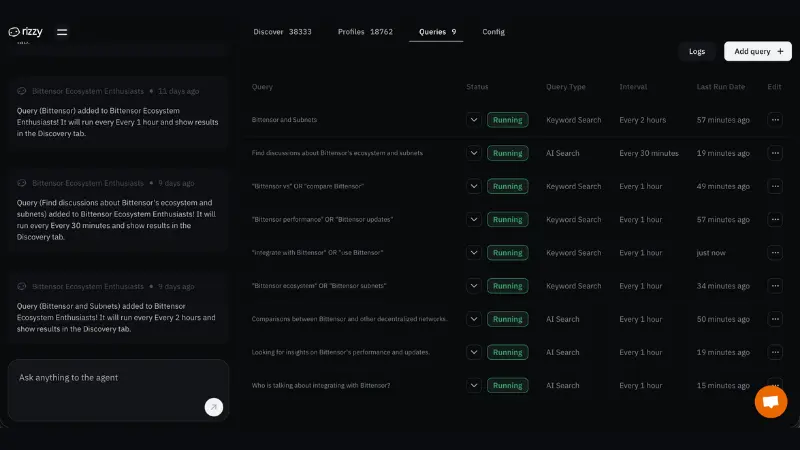Sort by the Query column header

(x=262, y=87)
